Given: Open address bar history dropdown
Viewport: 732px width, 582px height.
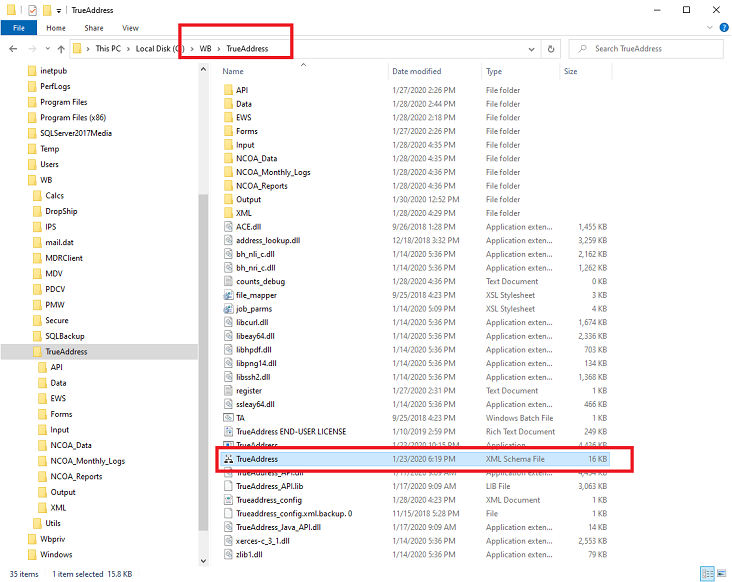Looking at the screenshot, I should (531, 49).
